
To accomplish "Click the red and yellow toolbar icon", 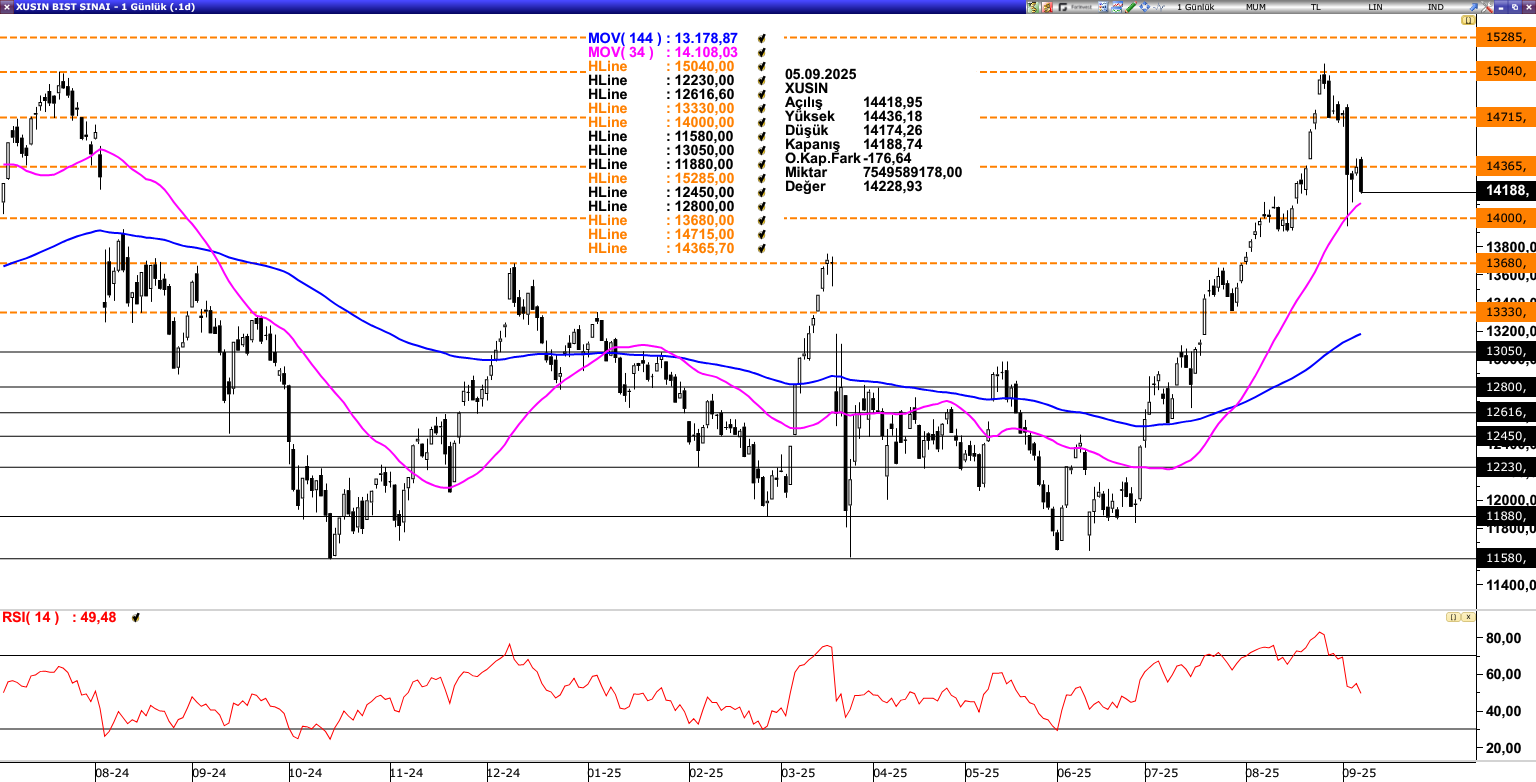I will 1047,7.
